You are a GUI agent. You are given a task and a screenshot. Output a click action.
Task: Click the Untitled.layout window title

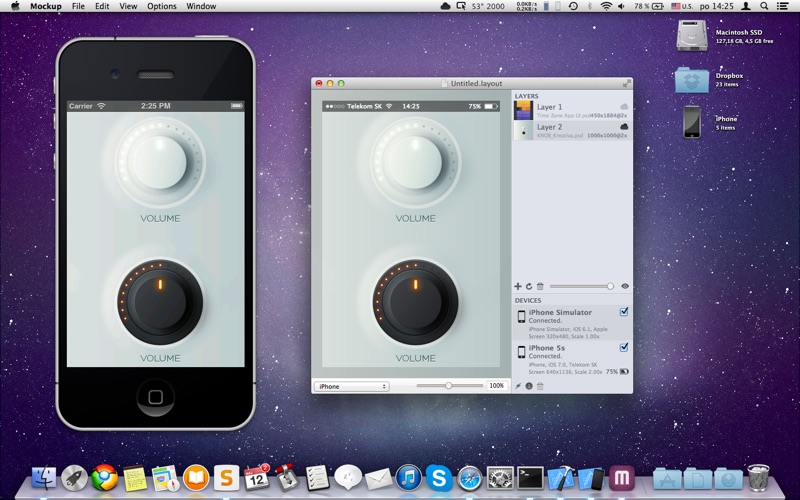[477, 83]
